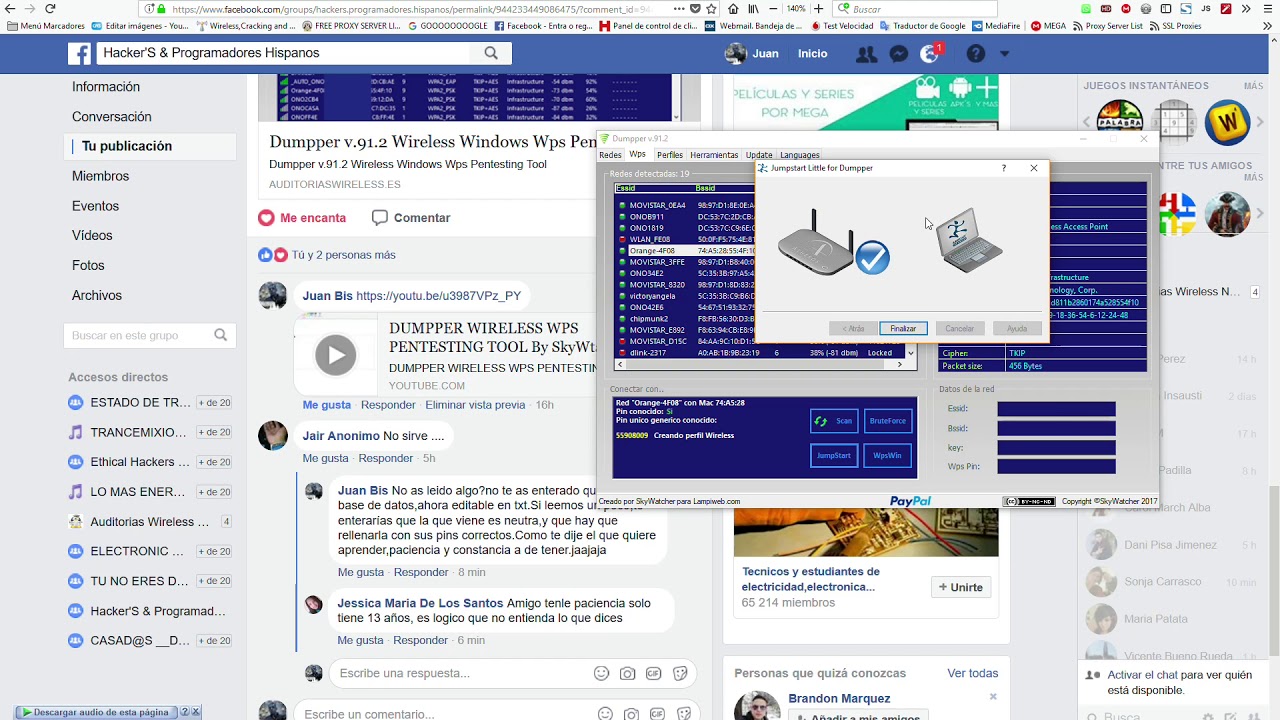This screenshot has width=1280, height=720.
Task: Insert sticker in reply box
Action: tap(681, 673)
